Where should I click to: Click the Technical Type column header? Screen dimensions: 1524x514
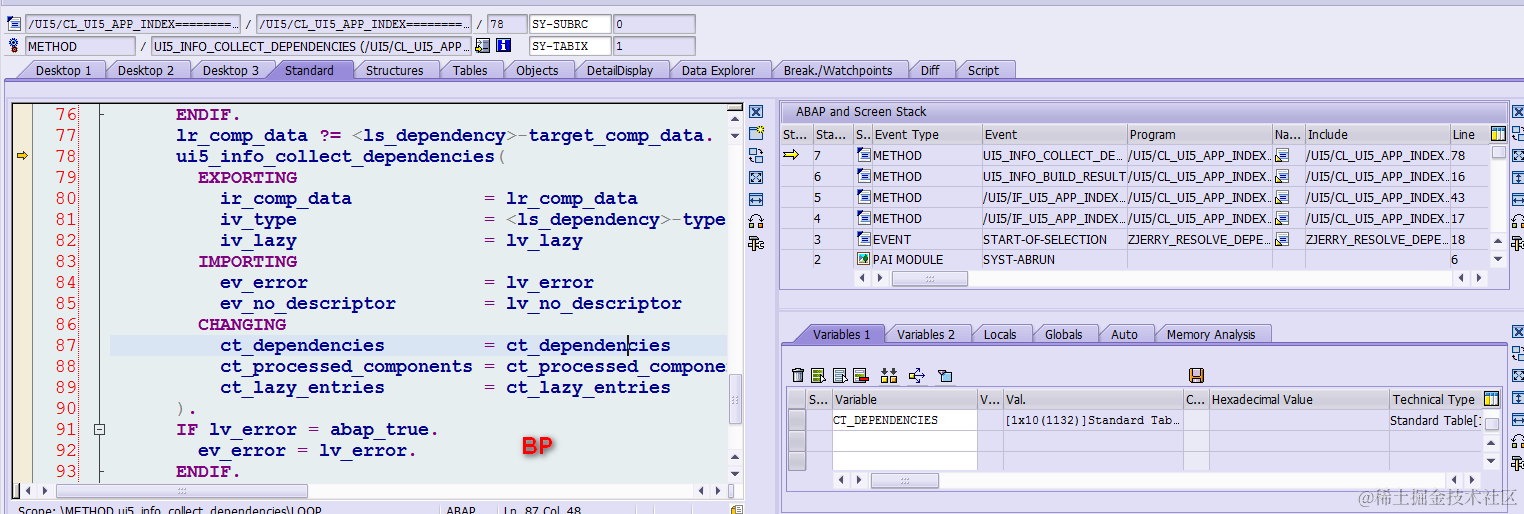[1436, 399]
